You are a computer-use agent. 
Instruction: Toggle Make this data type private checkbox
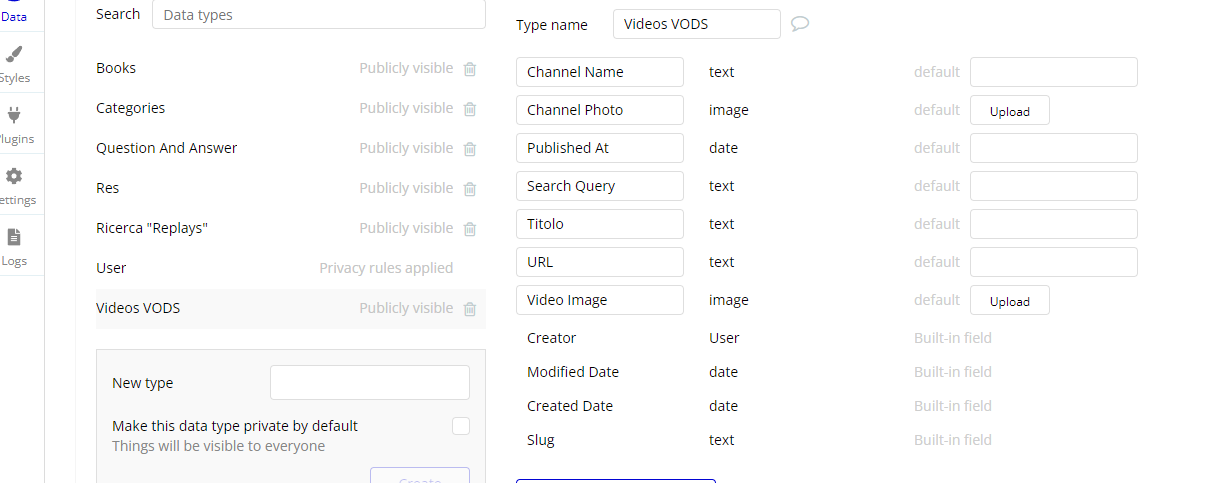(461, 427)
